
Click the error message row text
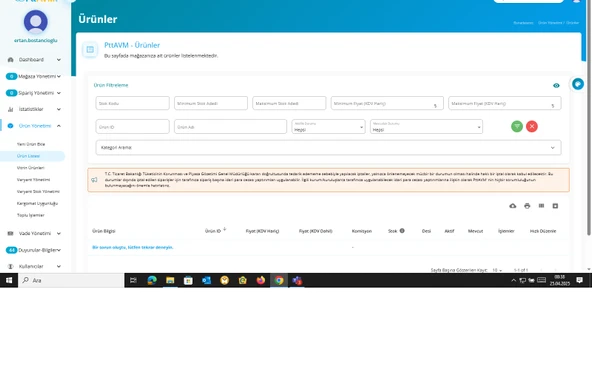click(133, 247)
